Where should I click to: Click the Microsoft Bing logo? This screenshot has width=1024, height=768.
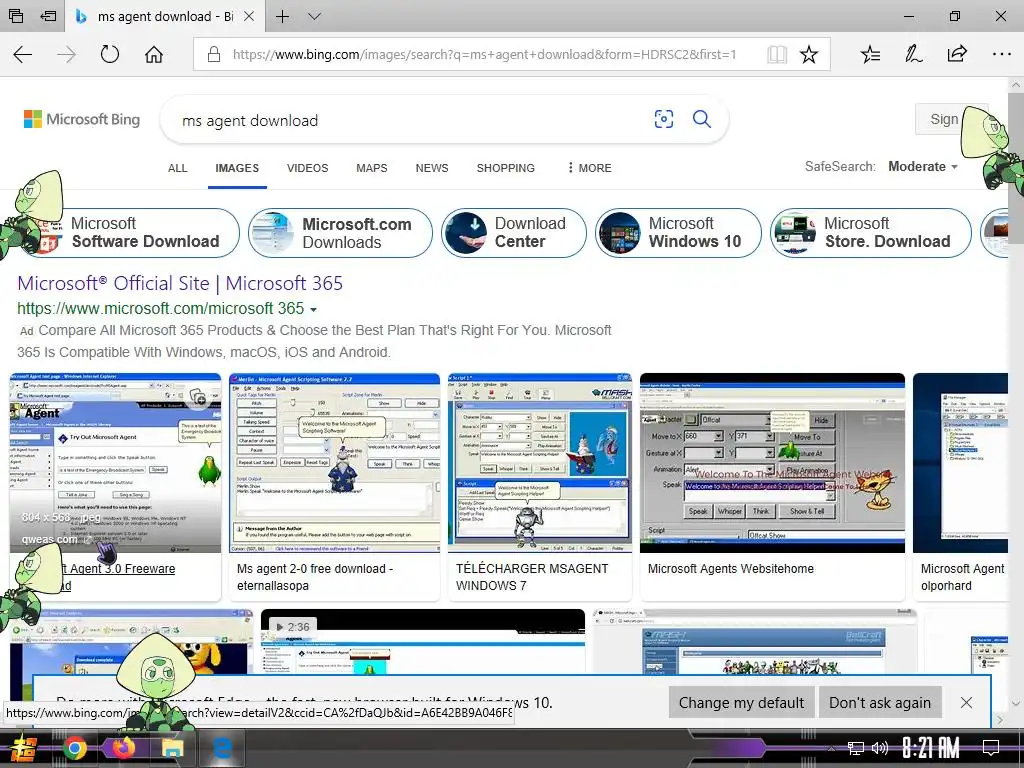click(82, 120)
